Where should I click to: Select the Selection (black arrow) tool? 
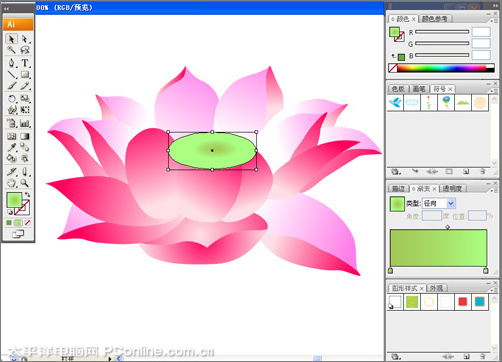pyautogui.click(x=11, y=39)
